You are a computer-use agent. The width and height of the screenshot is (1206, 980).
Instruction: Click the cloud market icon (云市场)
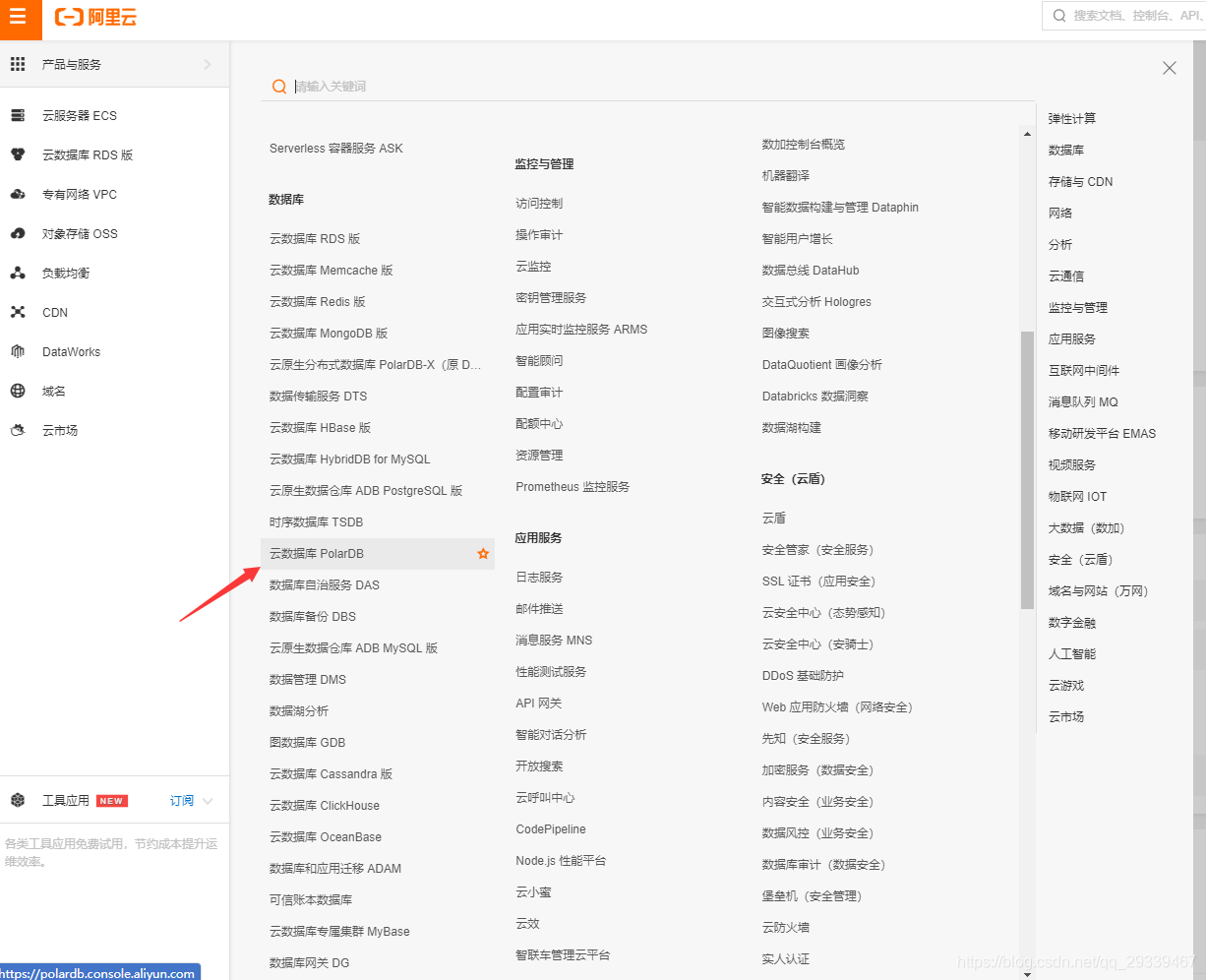point(18,430)
